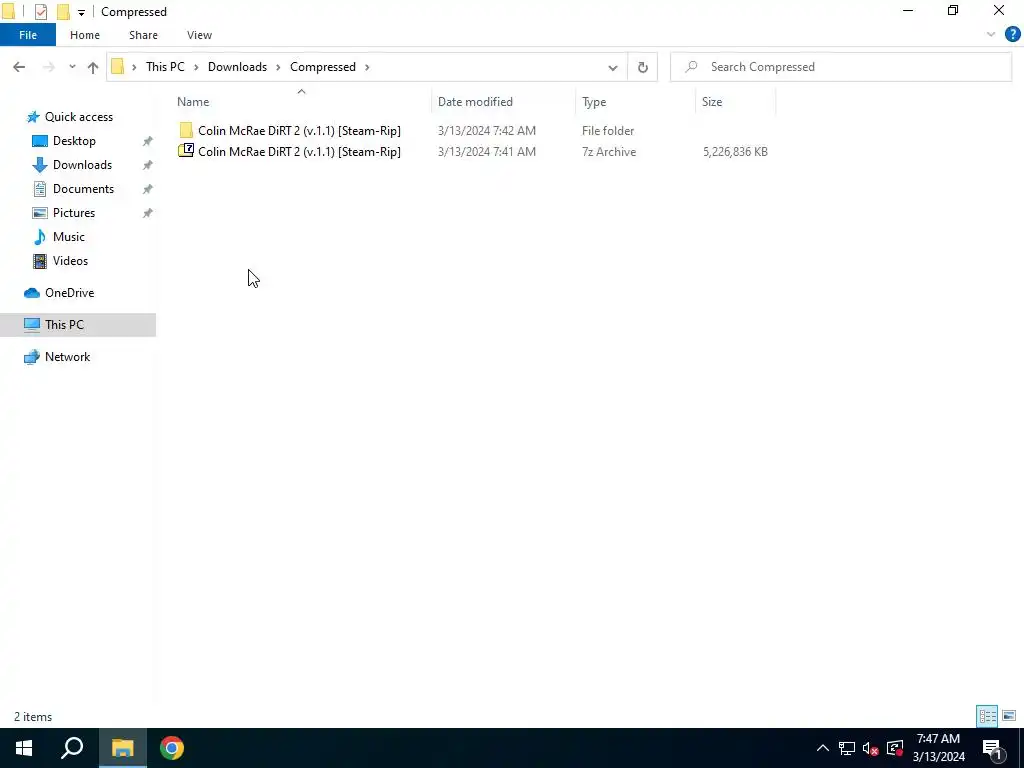This screenshot has width=1024, height=768.
Task: Open Documents in navigation pane
Action: point(83,189)
